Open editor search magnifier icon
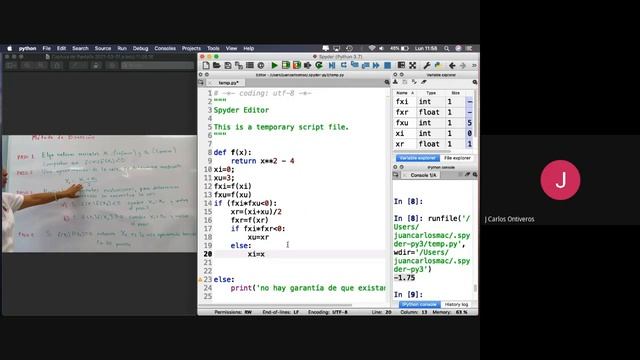 coord(387,82)
